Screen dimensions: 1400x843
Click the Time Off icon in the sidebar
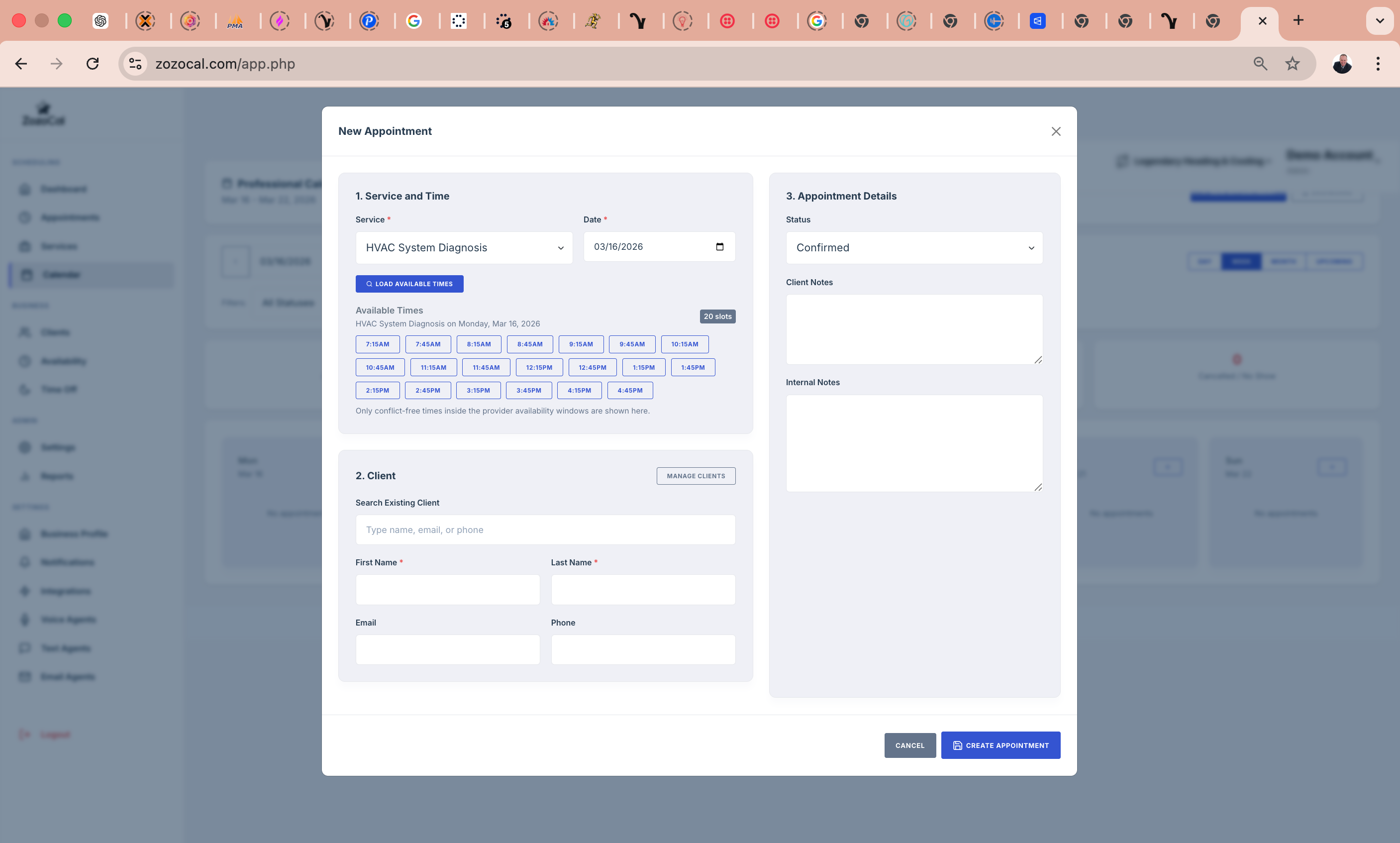(25, 389)
